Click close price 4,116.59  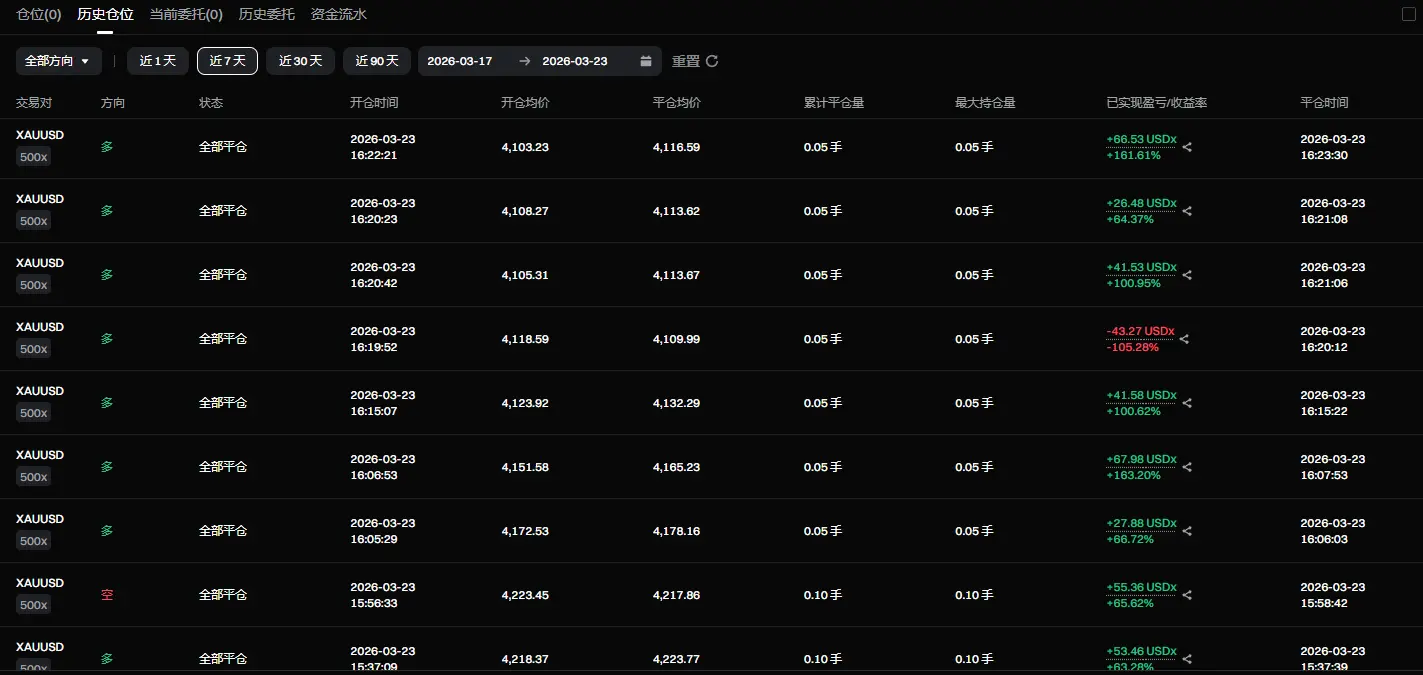676,147
